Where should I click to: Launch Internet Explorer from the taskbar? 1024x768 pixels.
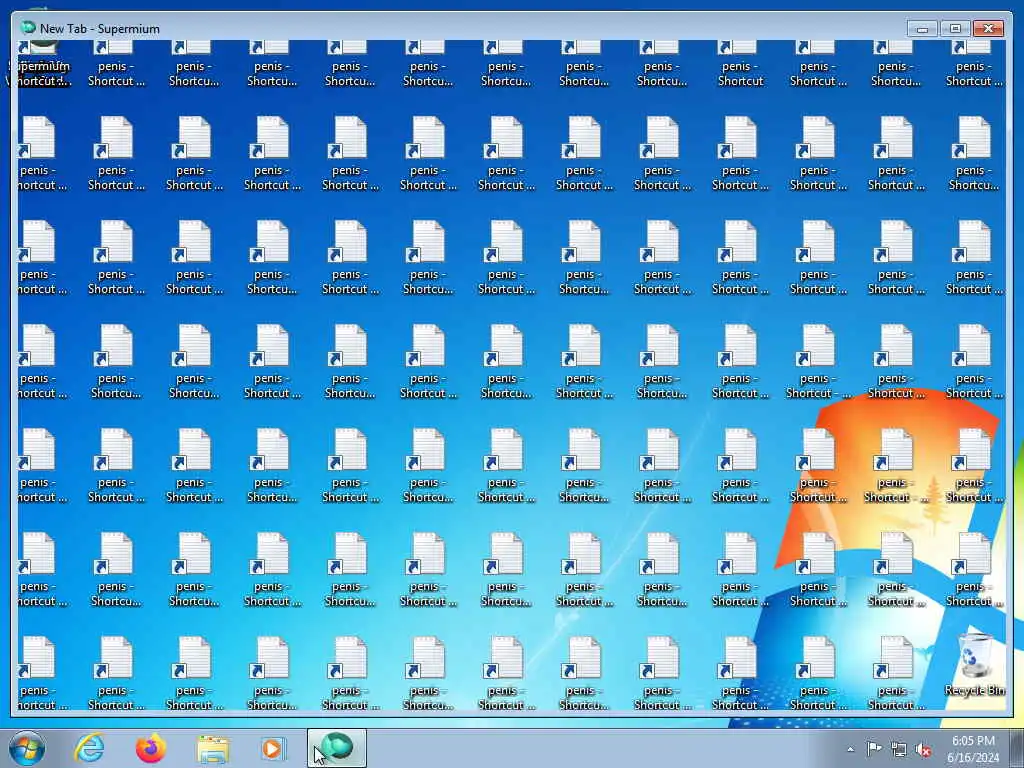(89, 748)
